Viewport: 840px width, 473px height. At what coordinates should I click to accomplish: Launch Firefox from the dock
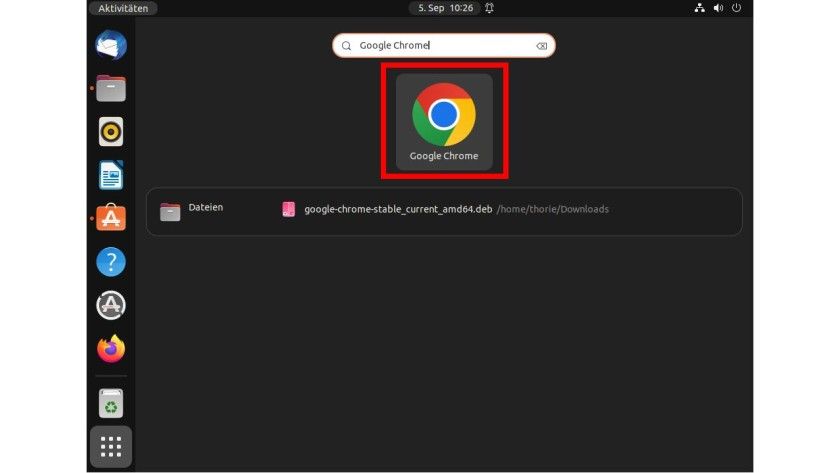(x=111, y=349)
